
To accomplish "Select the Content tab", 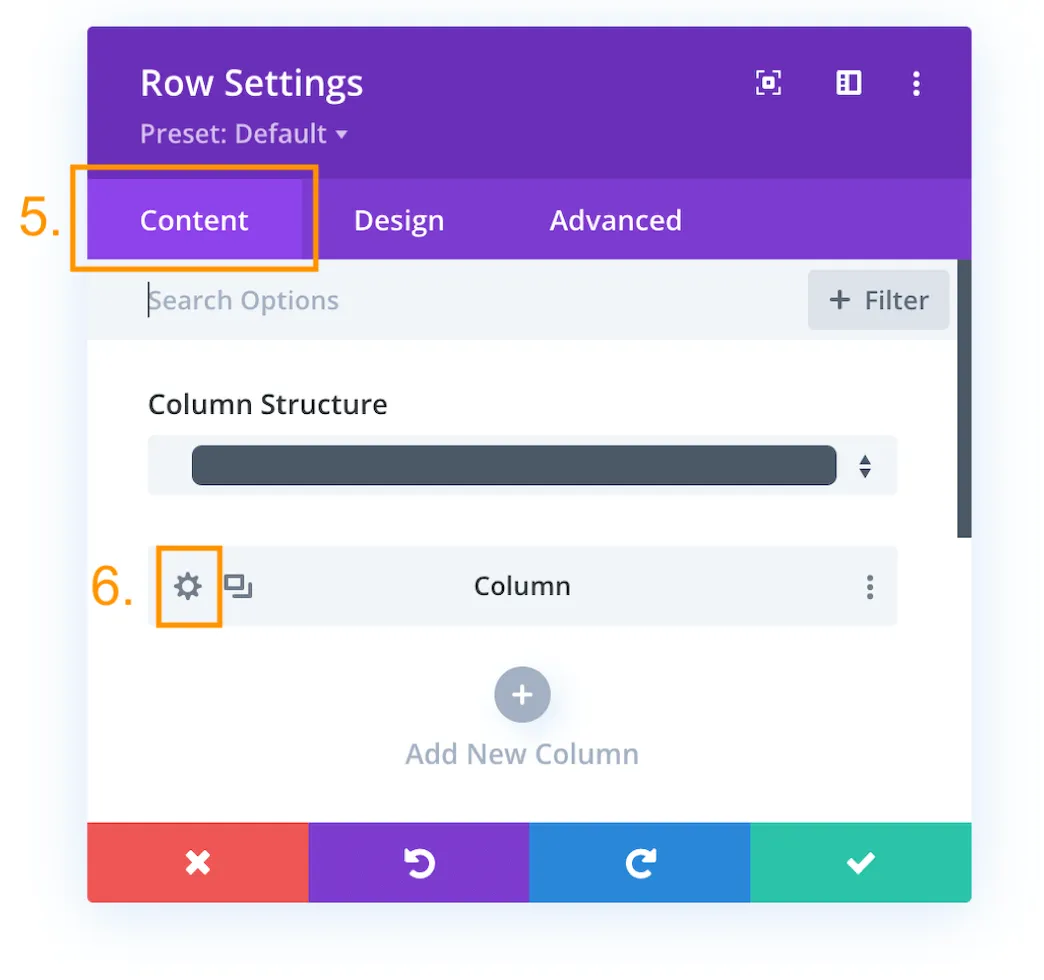I will pos(193,220).
